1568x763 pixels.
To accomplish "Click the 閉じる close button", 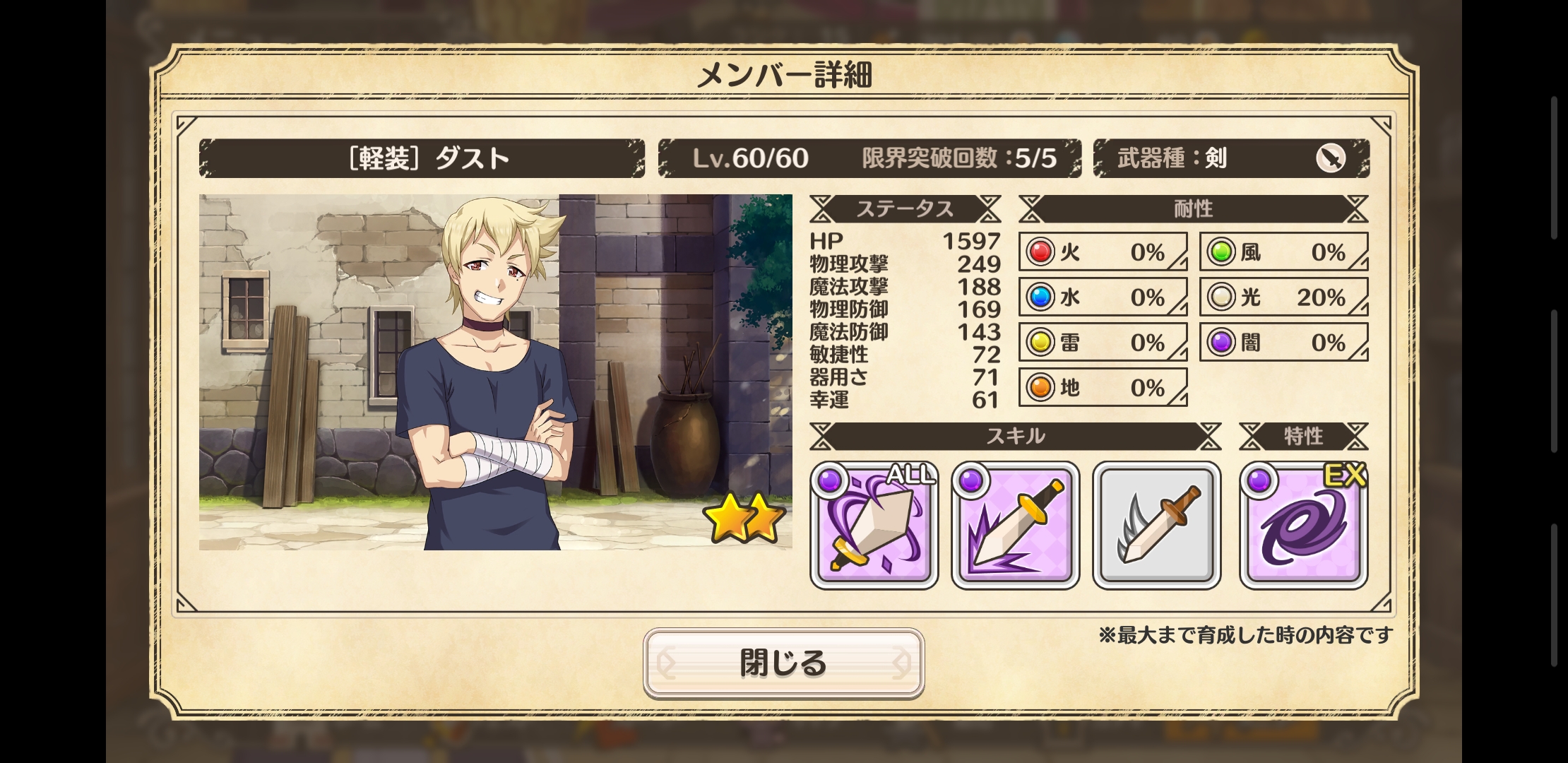I will coord(783,663).
